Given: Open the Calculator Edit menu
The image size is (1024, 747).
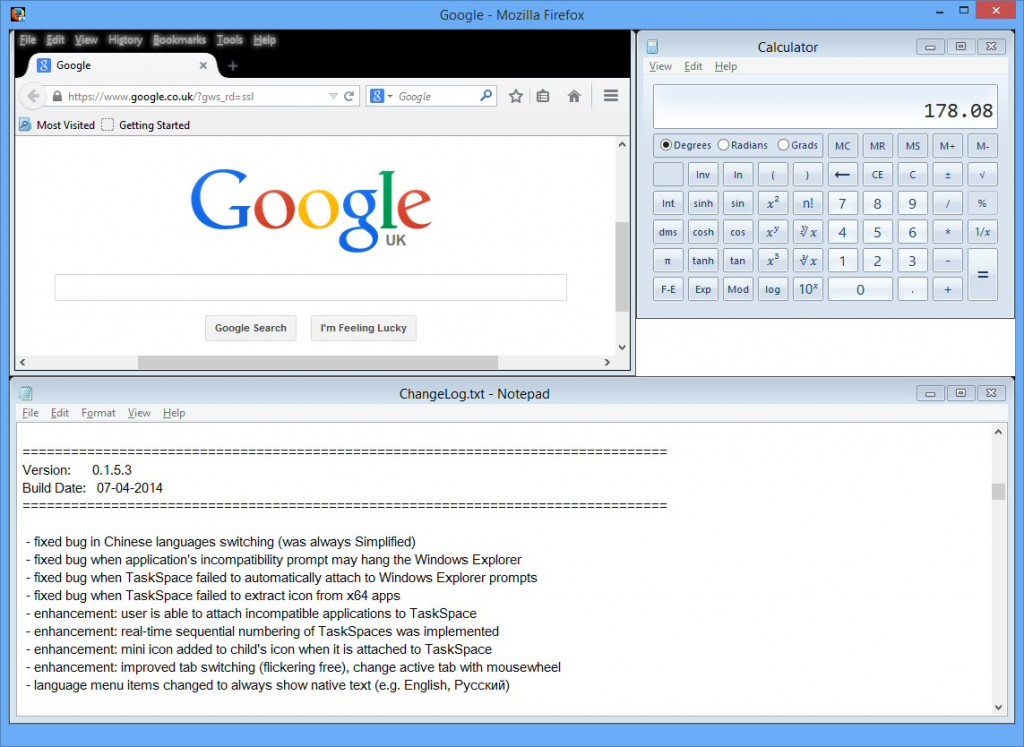Looking at the screenshot, I should point(693,66).
